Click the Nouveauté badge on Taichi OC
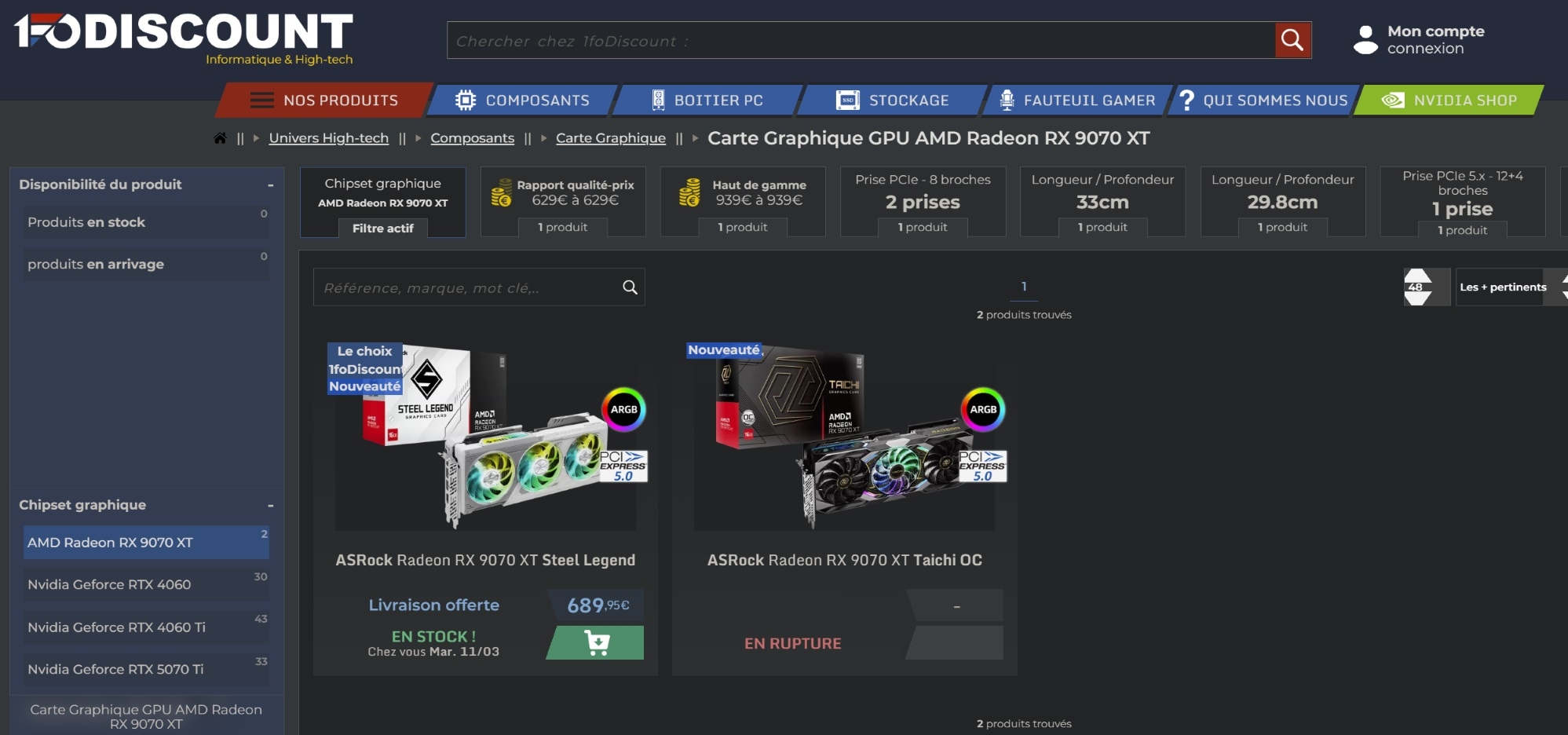 click(x=724, y=350)
